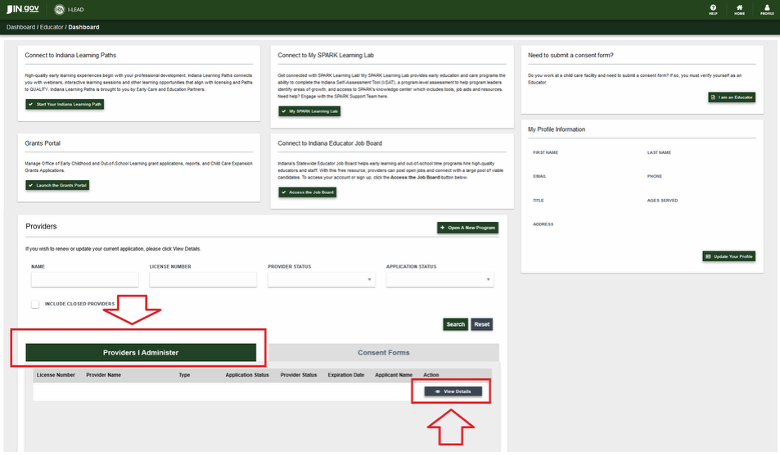Expand the Provider Status dropdown

point(320,281)
